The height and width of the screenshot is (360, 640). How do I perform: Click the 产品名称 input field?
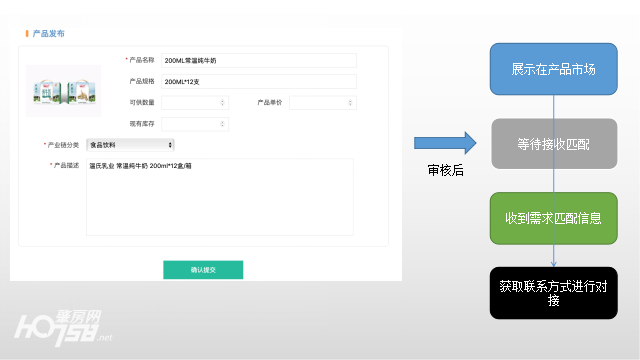point(259,60)
